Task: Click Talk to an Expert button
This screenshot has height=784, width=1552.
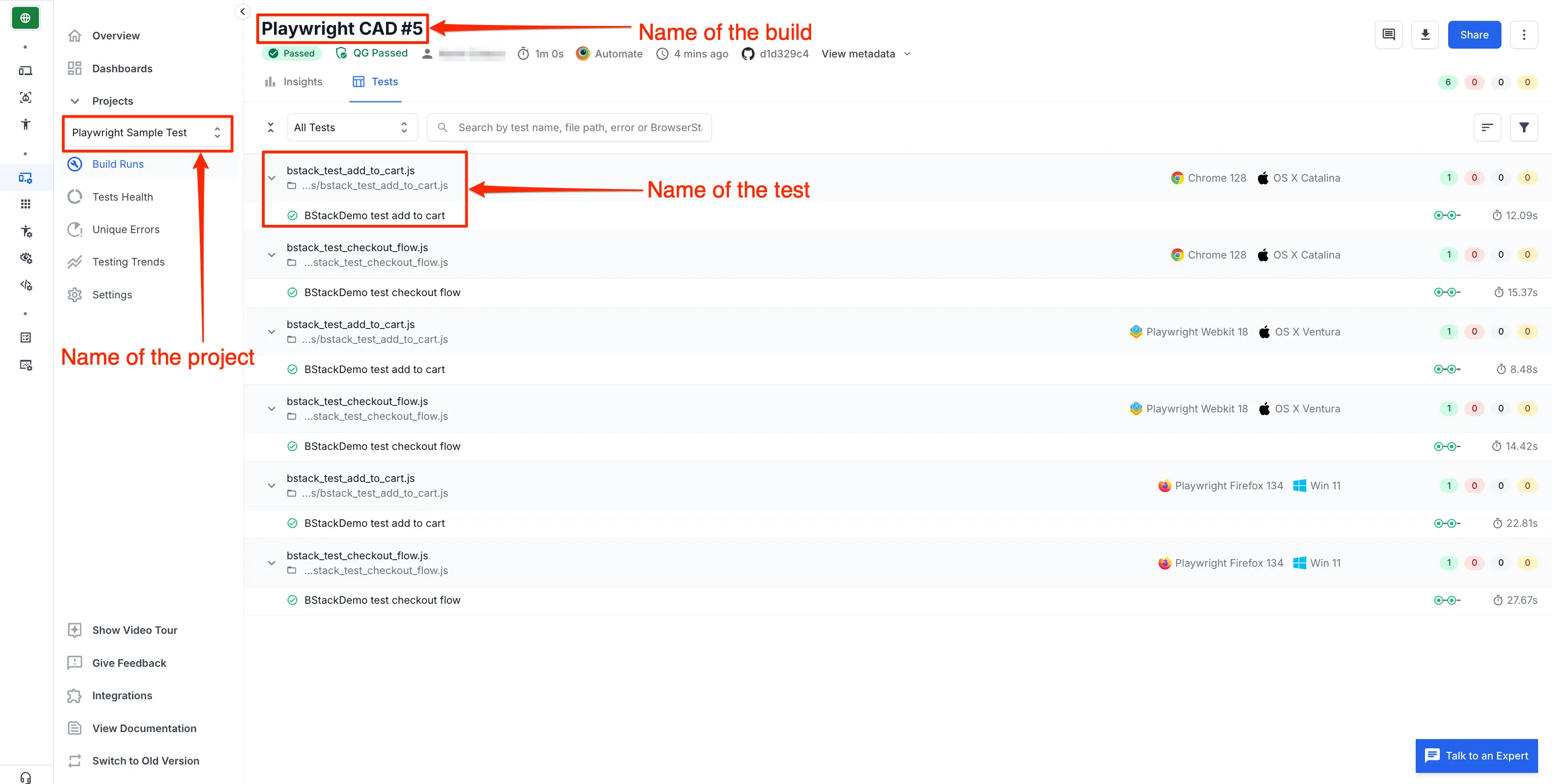Action: (1476, 756)
